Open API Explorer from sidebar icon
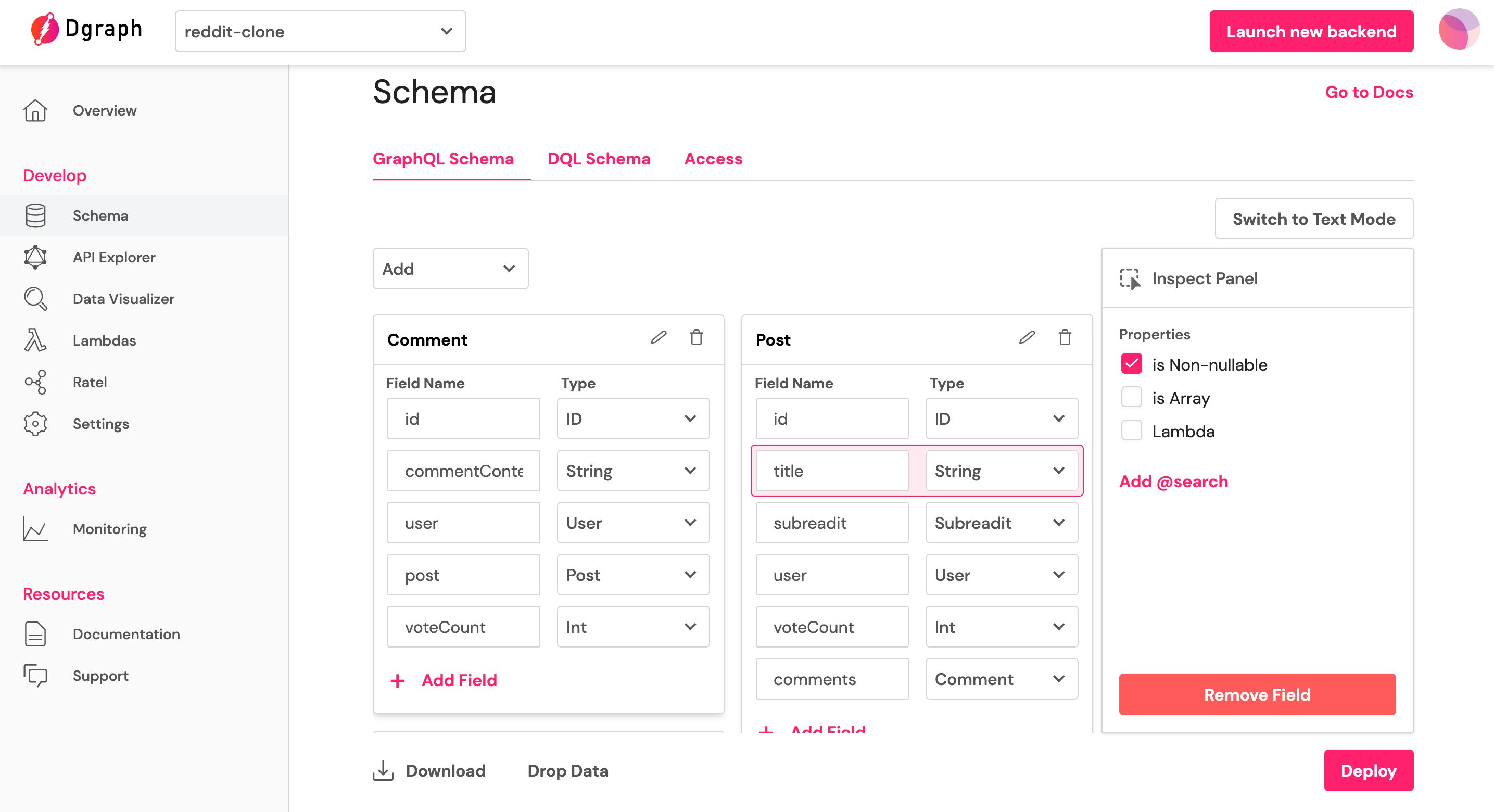1494x812 pixels. [x=35, y=257]
